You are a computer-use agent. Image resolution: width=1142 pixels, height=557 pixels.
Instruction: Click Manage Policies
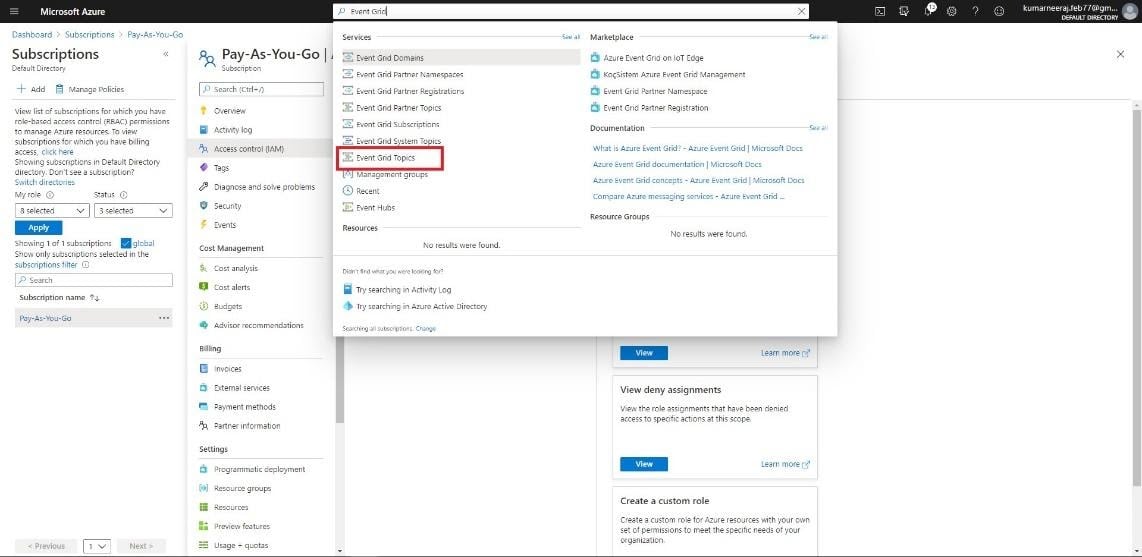point(90,90)
